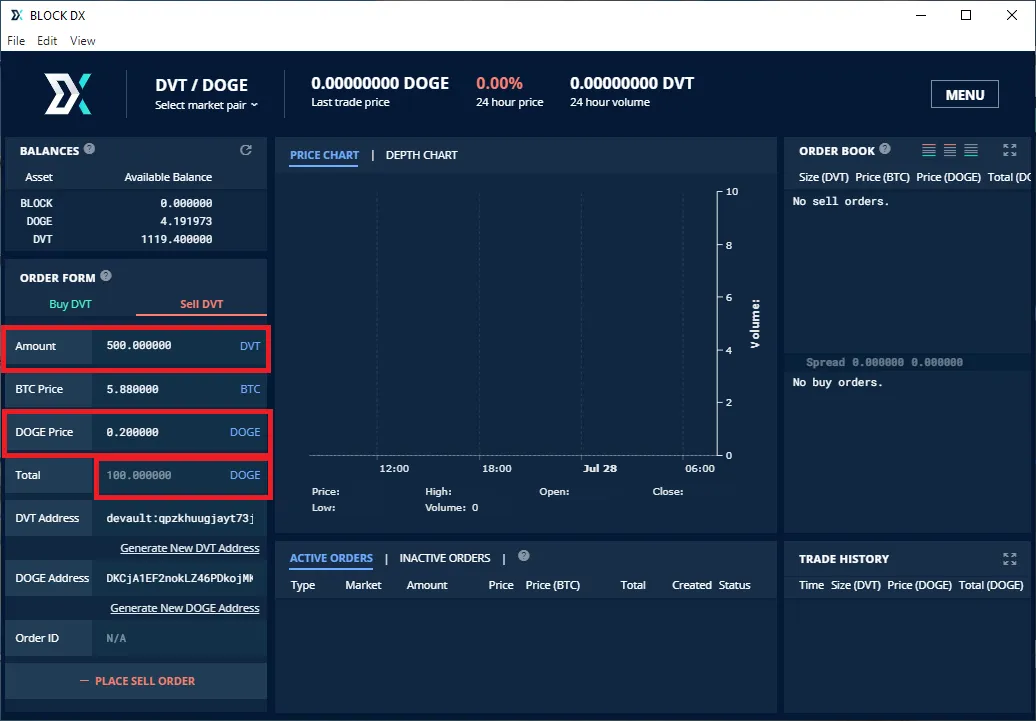The width and height of the screenshot is (1036, 721).
Task: Click Price (DOGE) order book column header
Action: coord(948,177)
